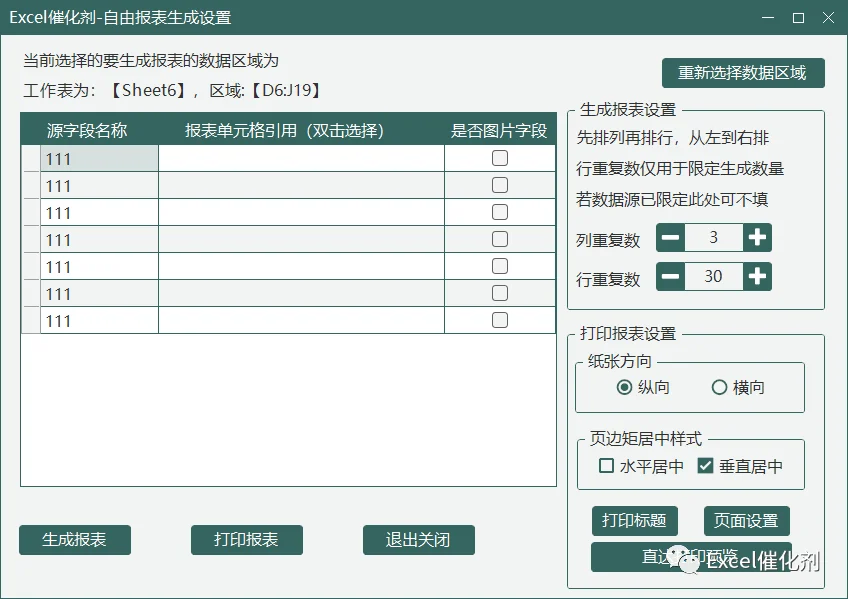Click the 直接打印预览 button
Screen dimensions: 848x599
pos(691,557)
